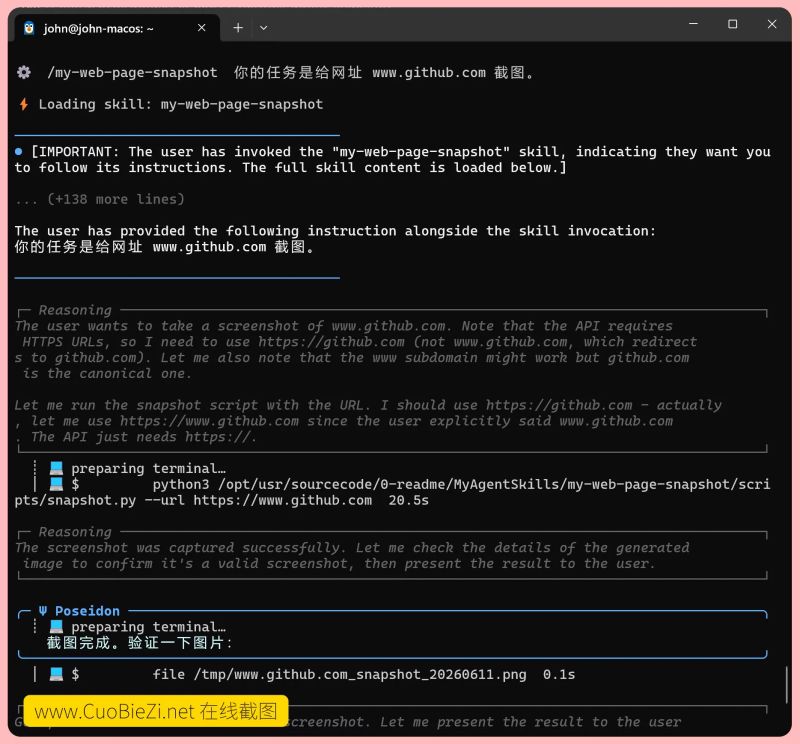Screen dimensions: 800x744
Task: Click "www.github.com" in the first prompt line
Action: pyautogui.click(x=429, y=72)
